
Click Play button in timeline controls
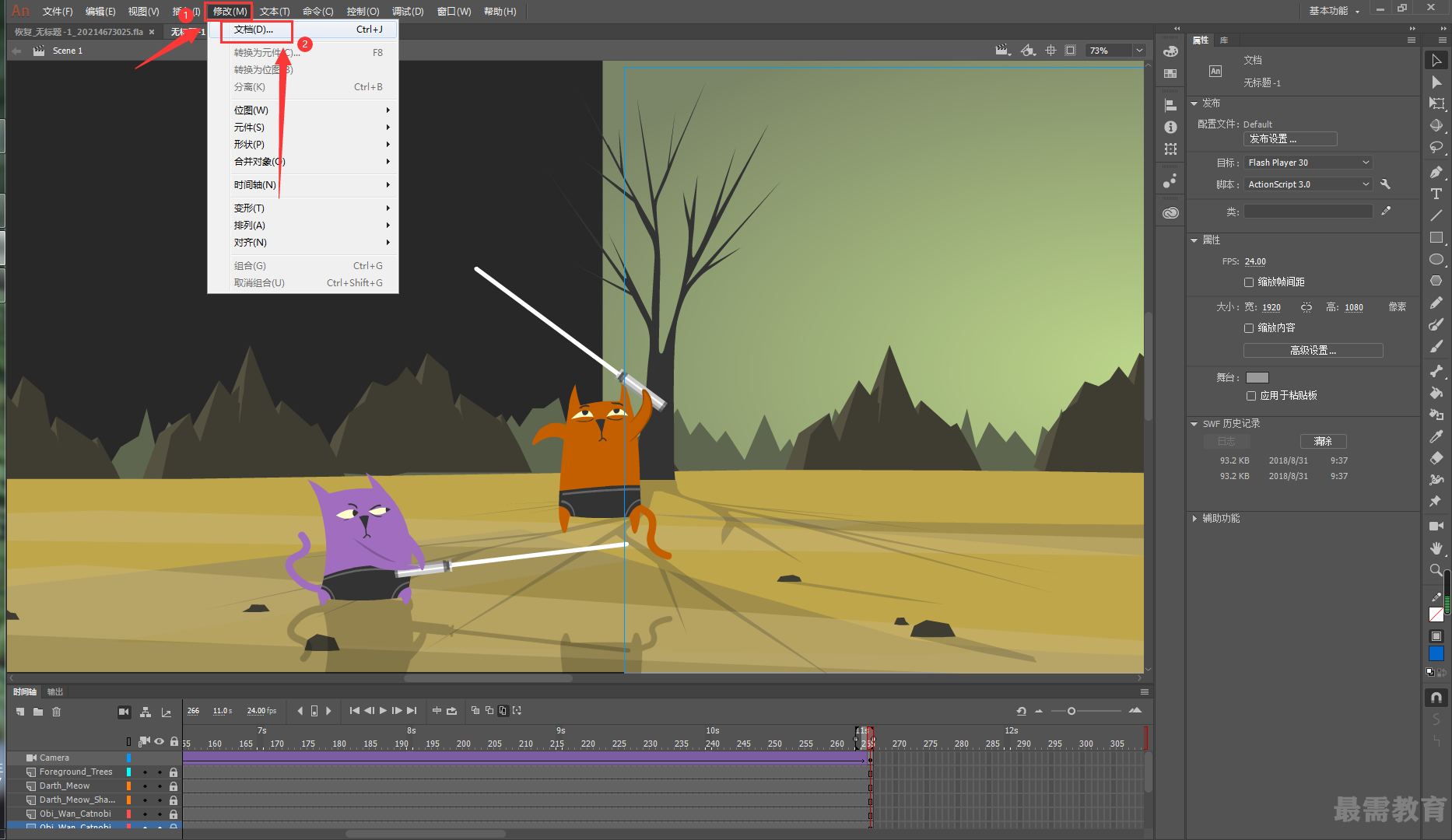pyautogui.click(x=383, y=711)
